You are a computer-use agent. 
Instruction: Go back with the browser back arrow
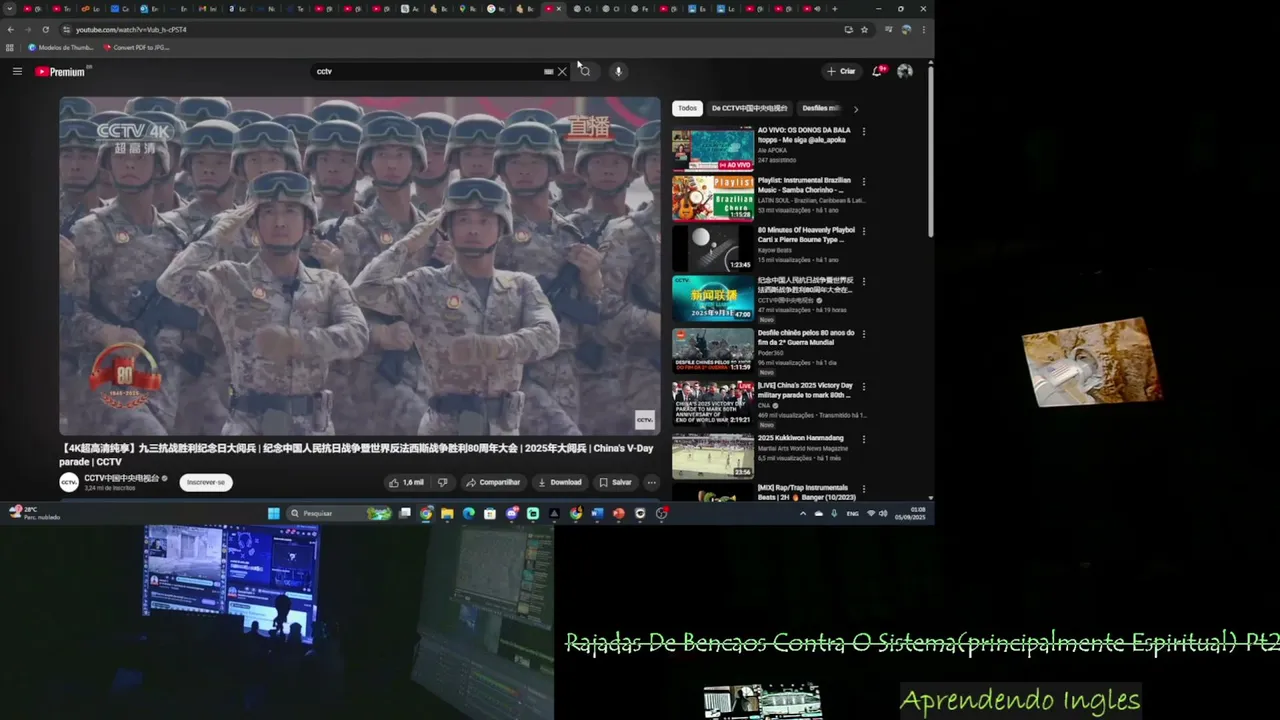pos(11,30)
